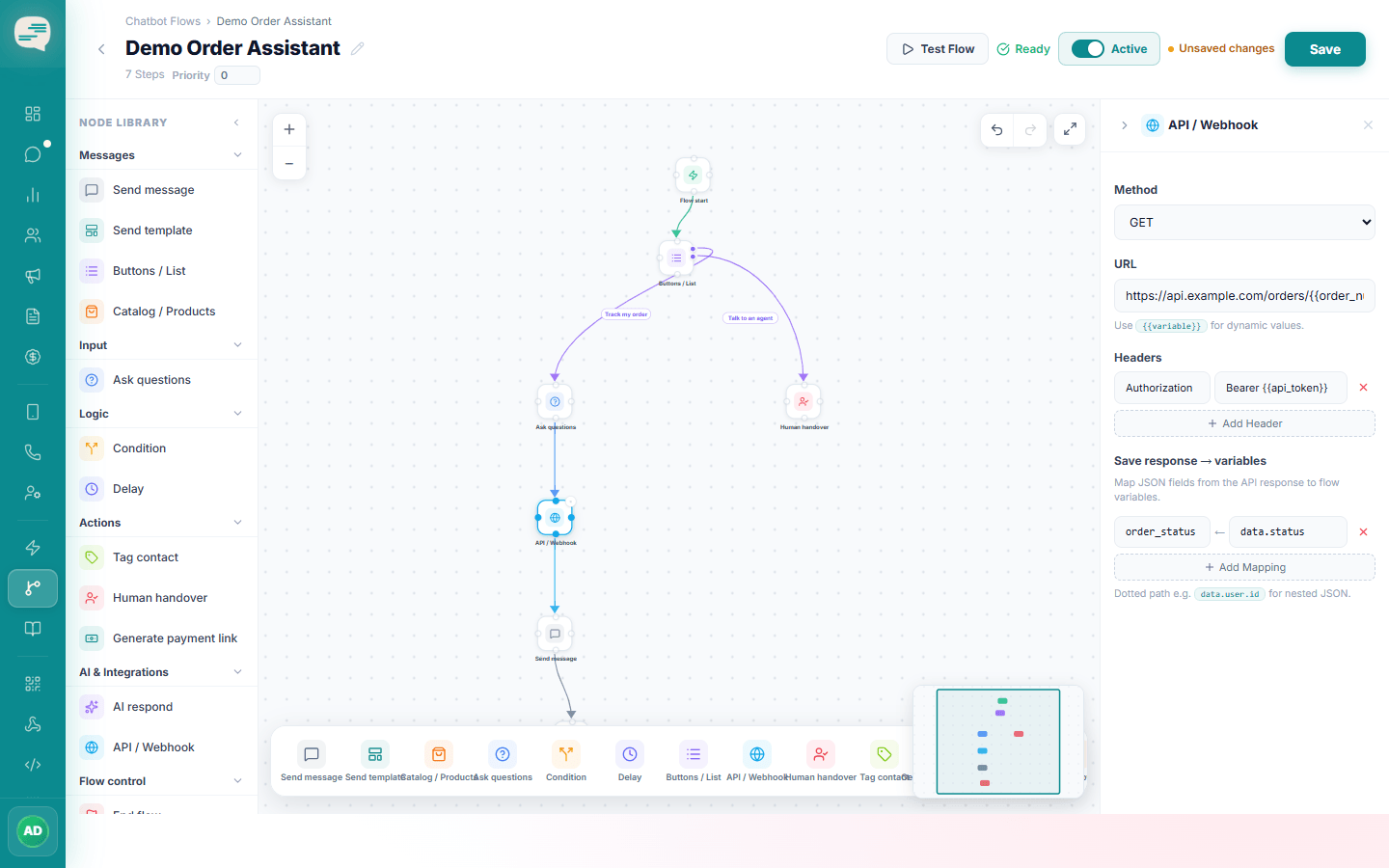Collapse the Node Library panel
Viewport: 1389px width, 868px height.
pos(237,122)
